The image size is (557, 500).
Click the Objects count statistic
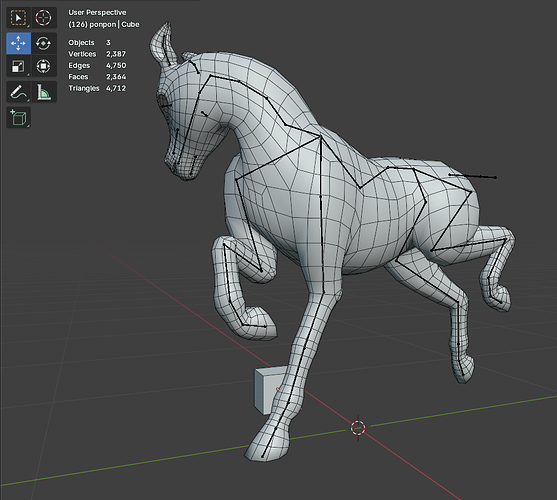pyautogui.click(x=90, y=43)
